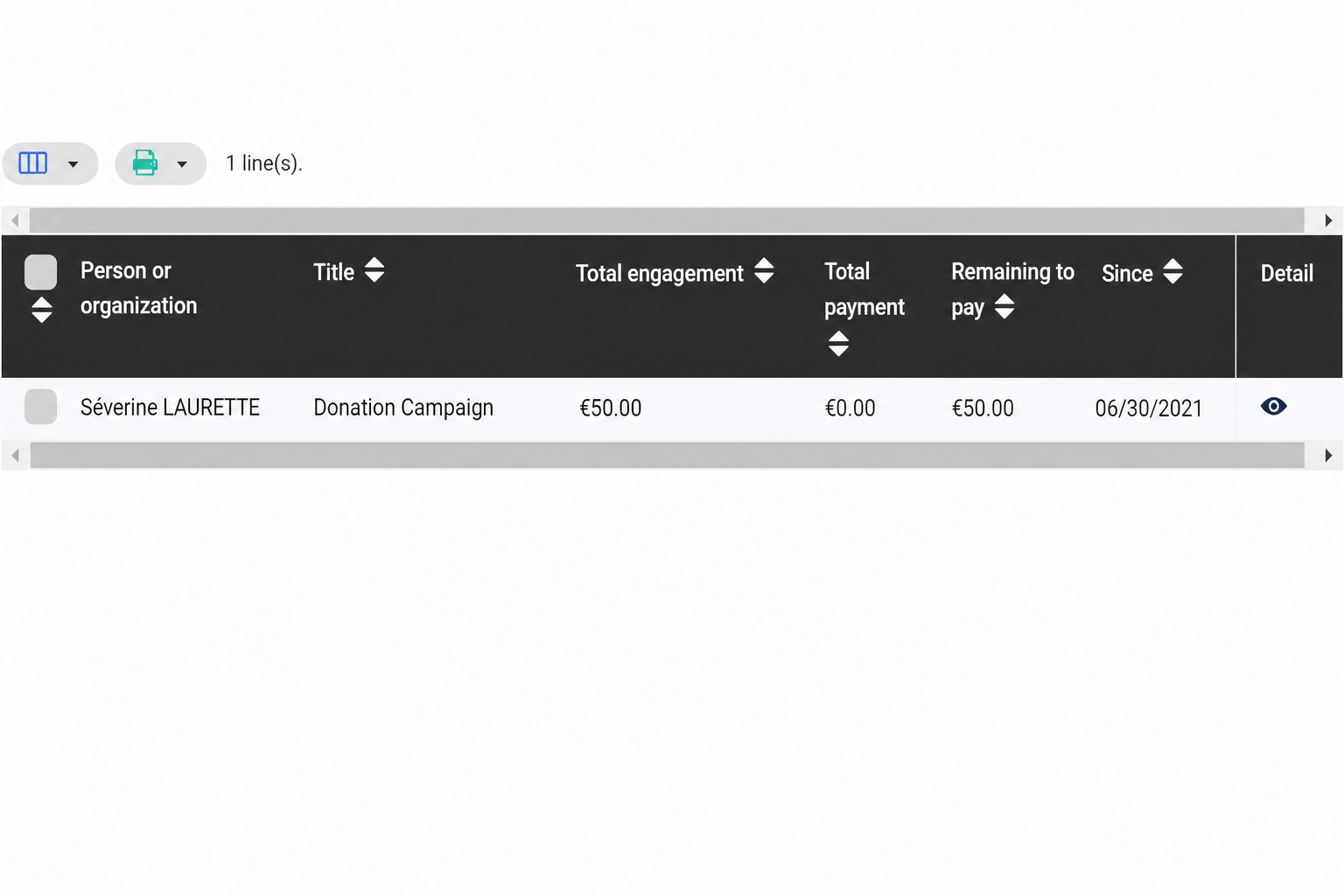Click the green printer icon

click(x=145, y=163)
